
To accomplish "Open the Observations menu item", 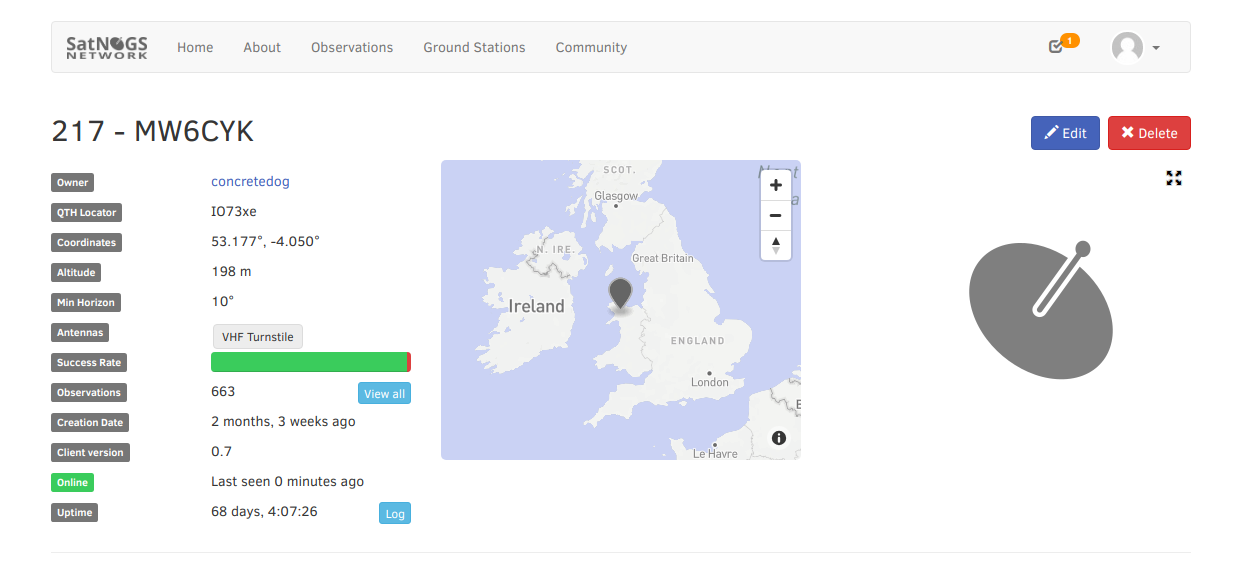I will pyautogui.click(x=352, y=47).
